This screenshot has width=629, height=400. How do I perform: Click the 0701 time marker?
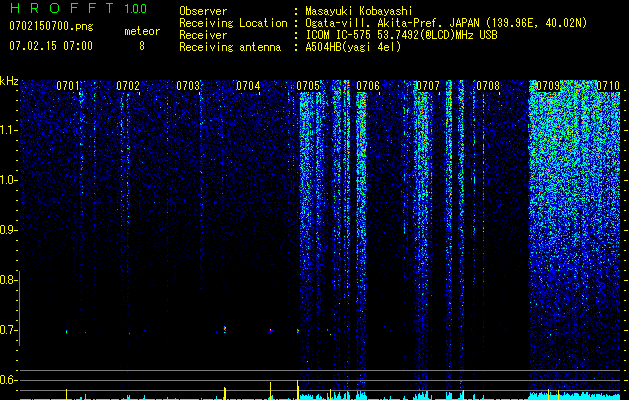coord(68,86)
